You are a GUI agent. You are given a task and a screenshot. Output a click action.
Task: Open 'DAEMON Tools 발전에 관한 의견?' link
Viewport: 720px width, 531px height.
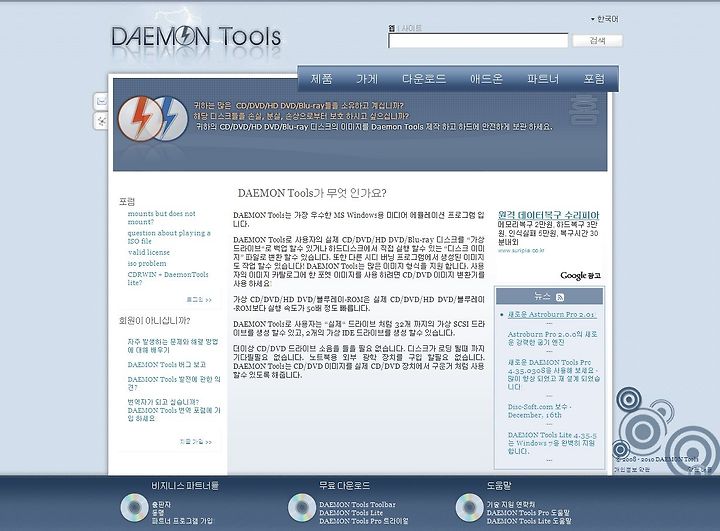click(174, 384)
